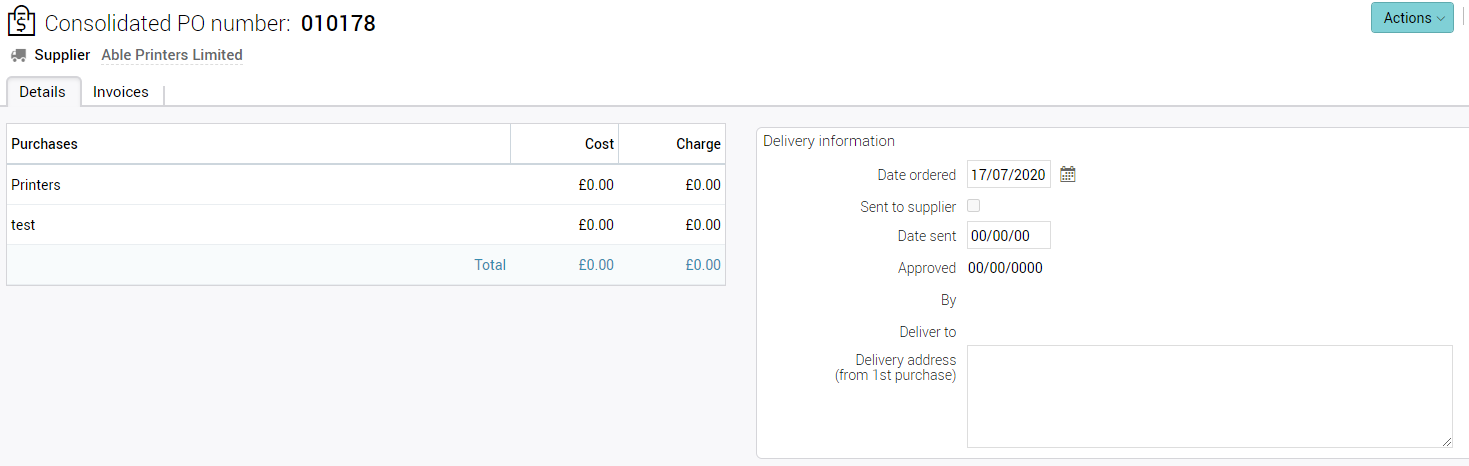
Task: Click the Purchases column header
Action: pyautogui.click(x=44, y=144)
